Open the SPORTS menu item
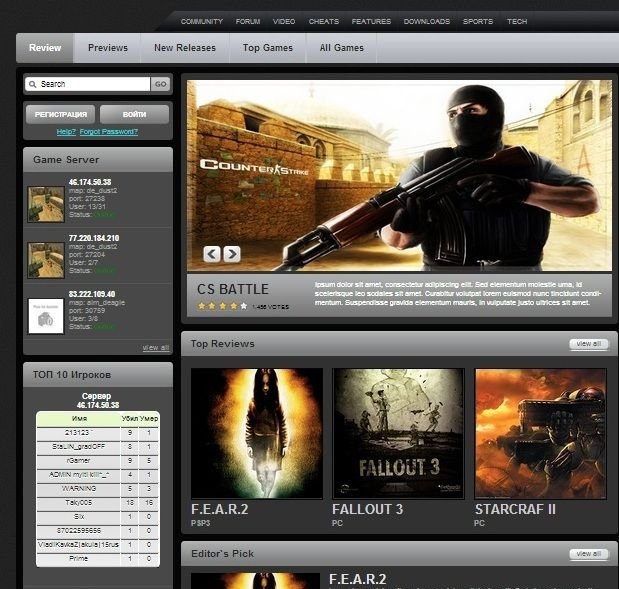This screenshot has width=619, height=589. [478, 21]
